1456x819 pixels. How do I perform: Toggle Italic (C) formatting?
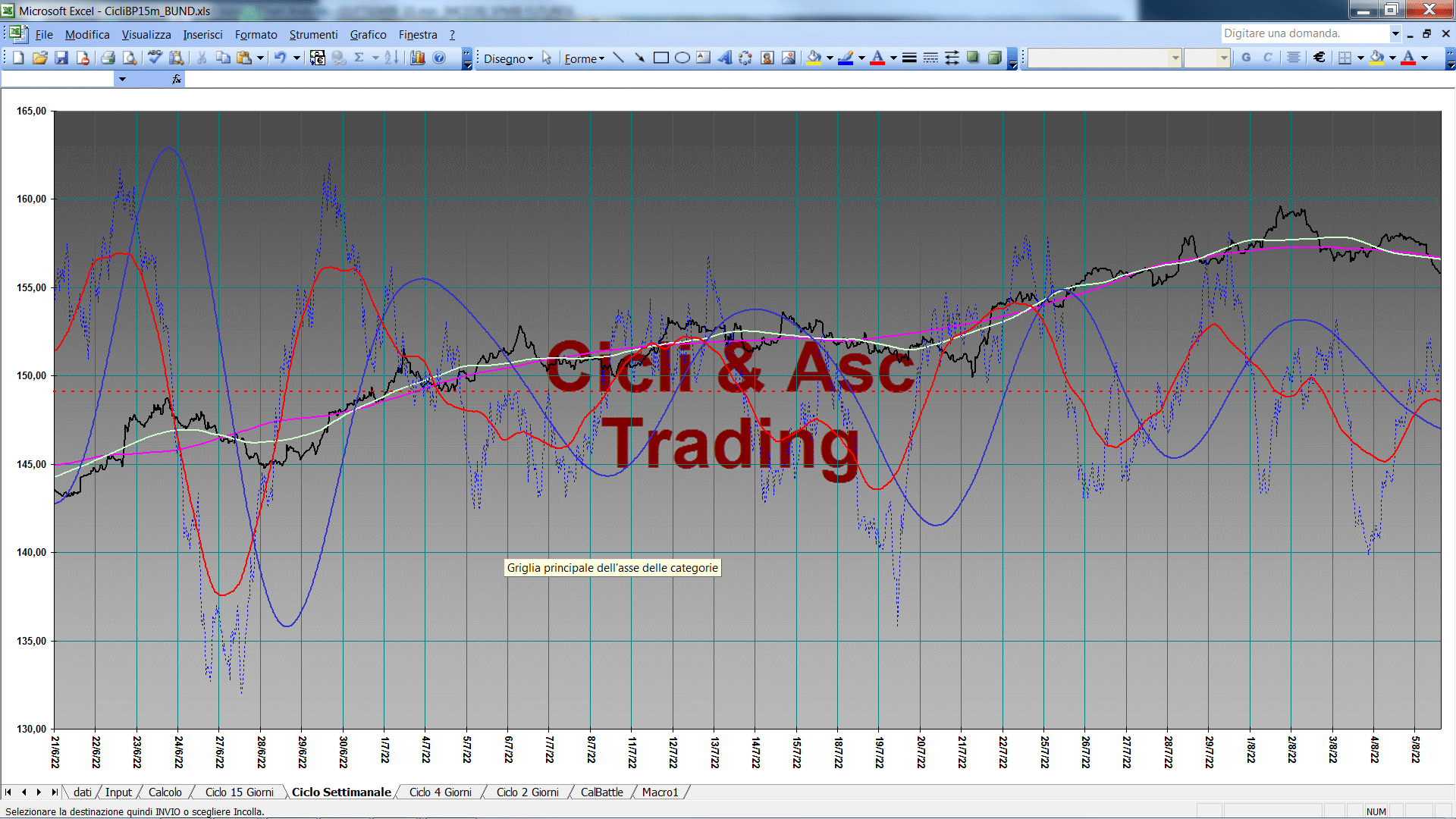click(1267, 58)
